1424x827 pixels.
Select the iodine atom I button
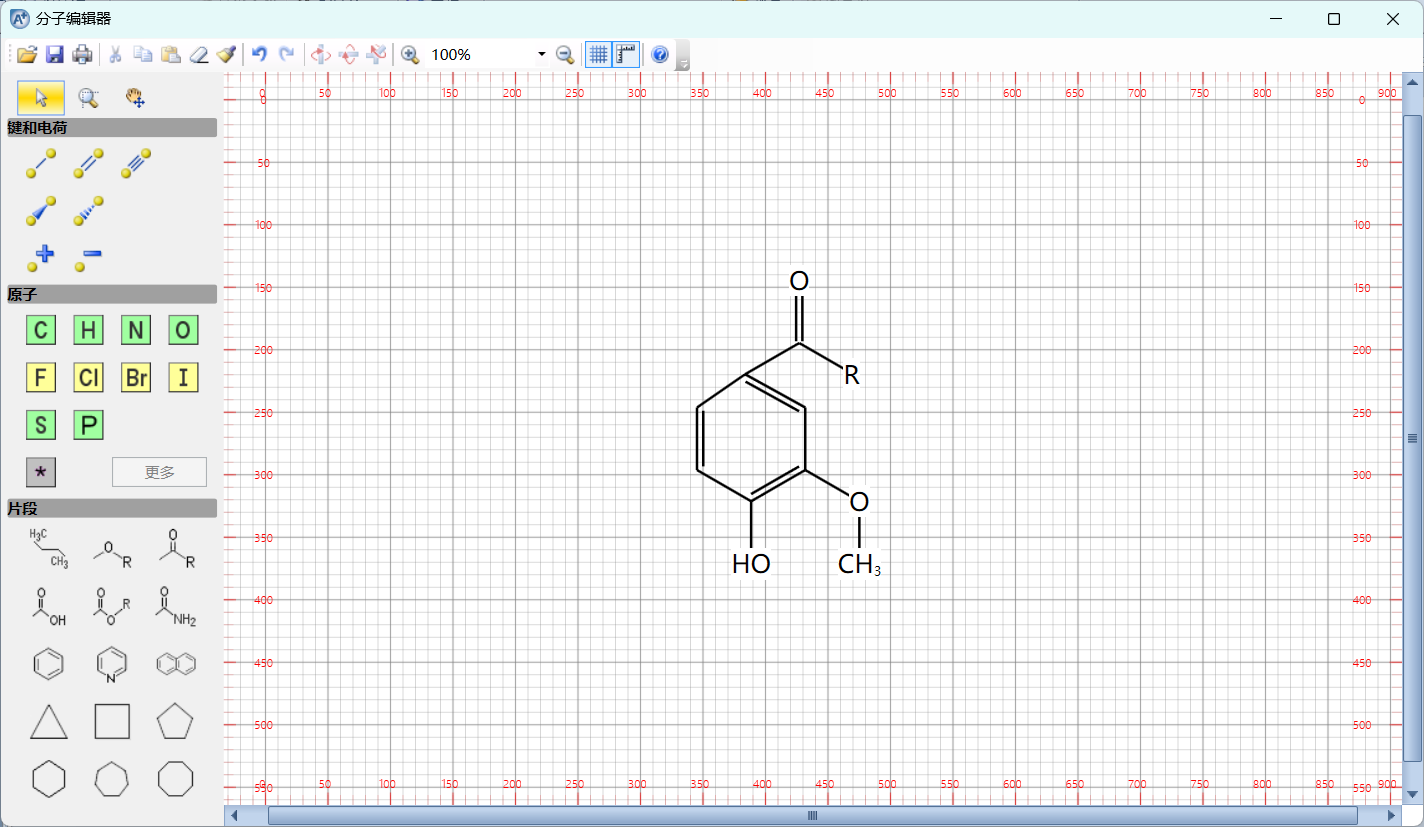[183, 377]
